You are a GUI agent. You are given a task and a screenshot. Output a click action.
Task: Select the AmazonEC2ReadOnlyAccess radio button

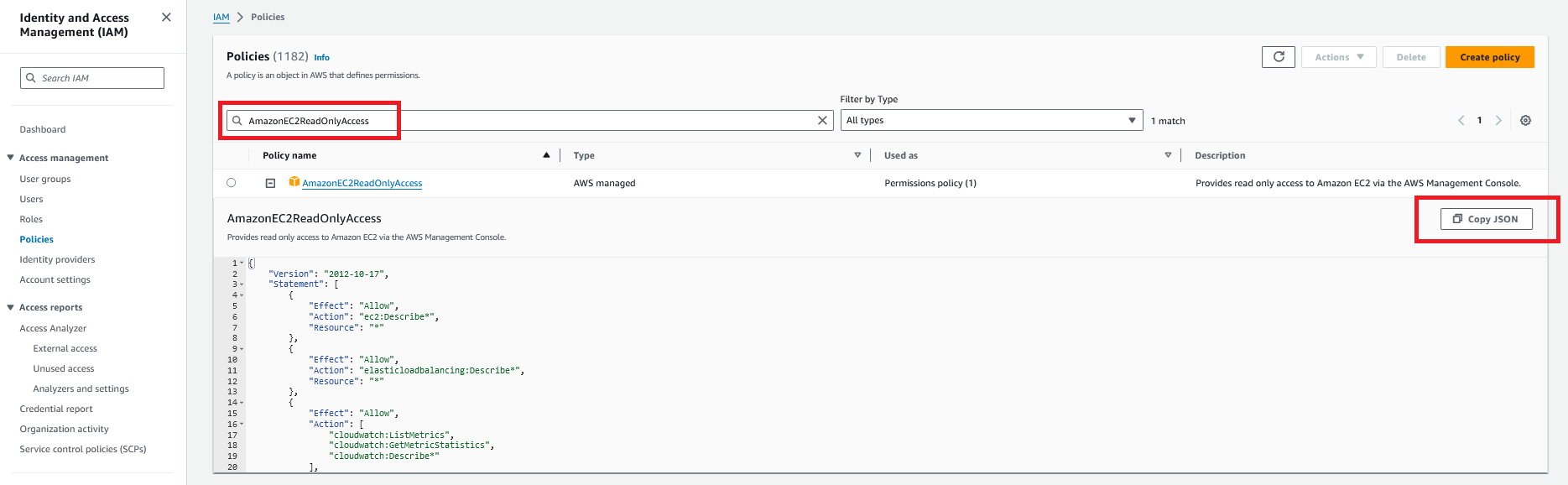(231, 182)
